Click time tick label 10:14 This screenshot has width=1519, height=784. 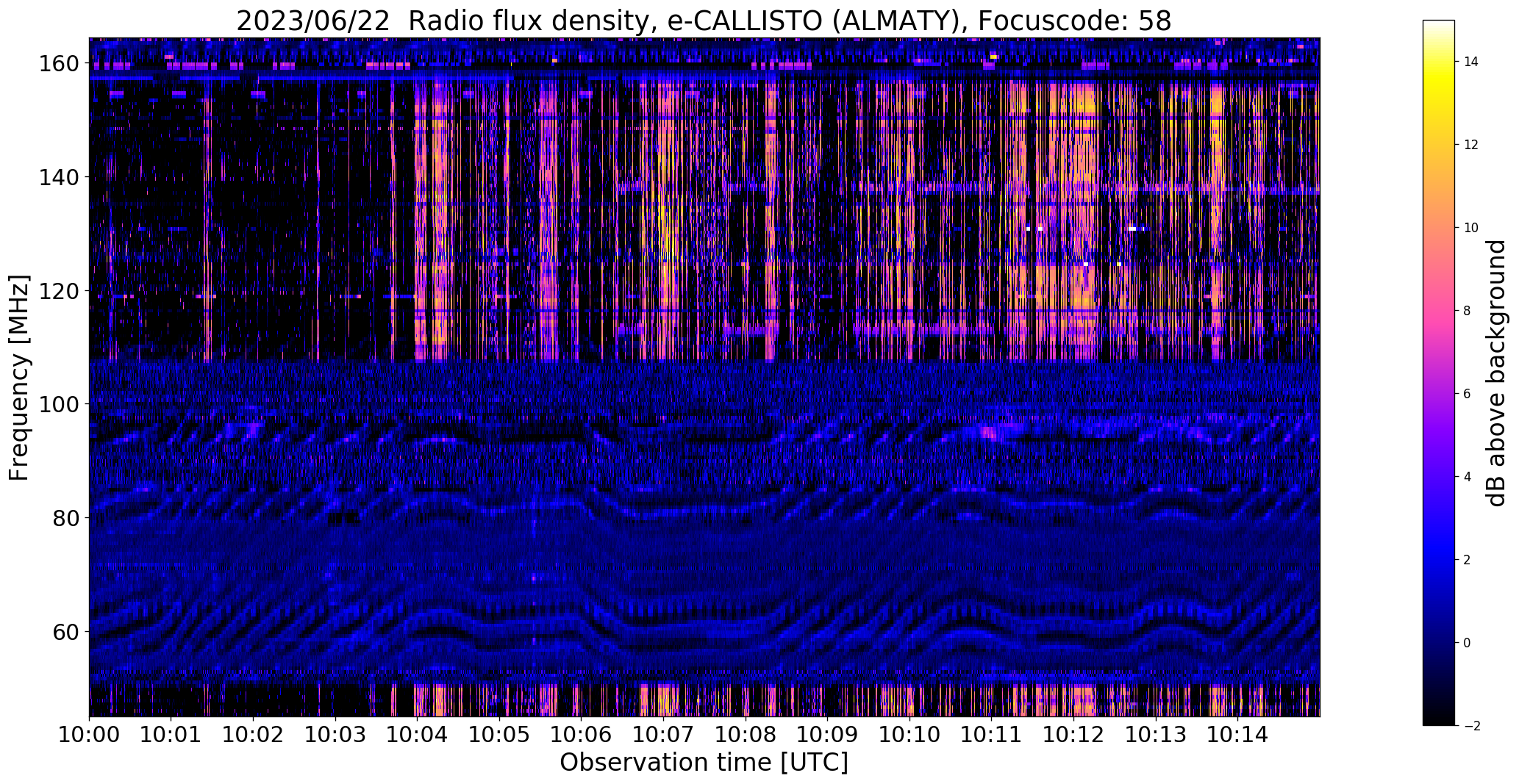pyautogui.click(x=1237, y=734)
